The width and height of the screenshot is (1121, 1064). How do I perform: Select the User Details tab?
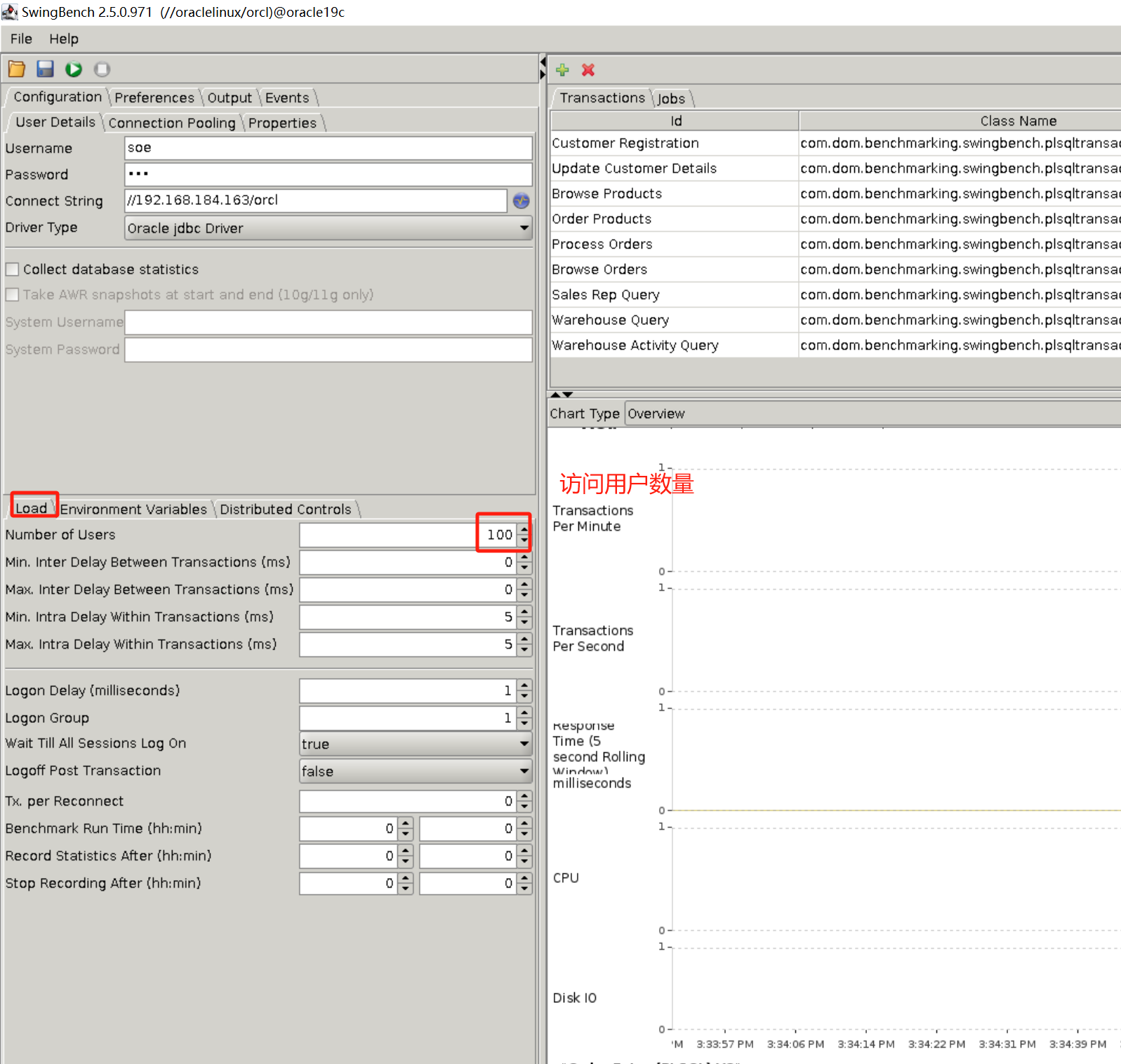coord(55,122)
